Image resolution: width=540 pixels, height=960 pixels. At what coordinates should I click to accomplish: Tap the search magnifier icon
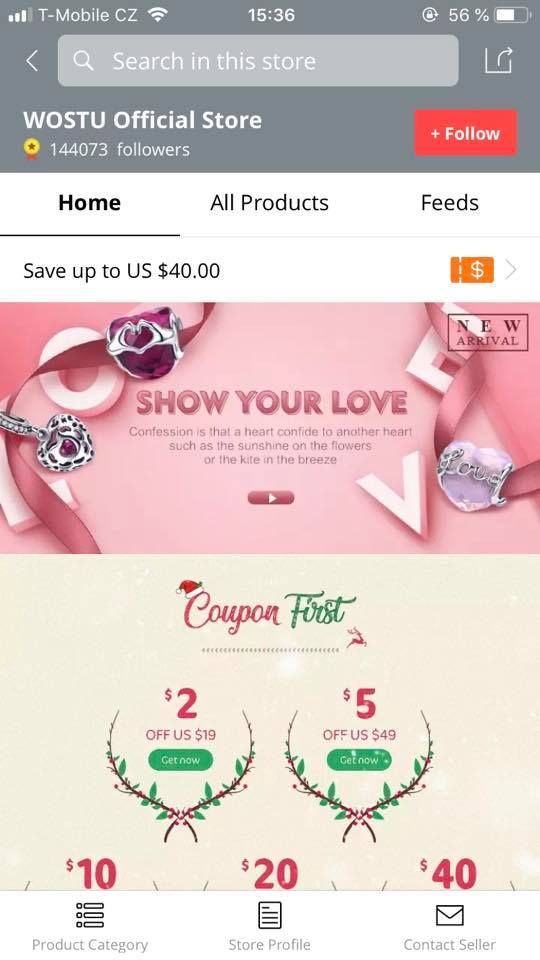click(83, 61)
